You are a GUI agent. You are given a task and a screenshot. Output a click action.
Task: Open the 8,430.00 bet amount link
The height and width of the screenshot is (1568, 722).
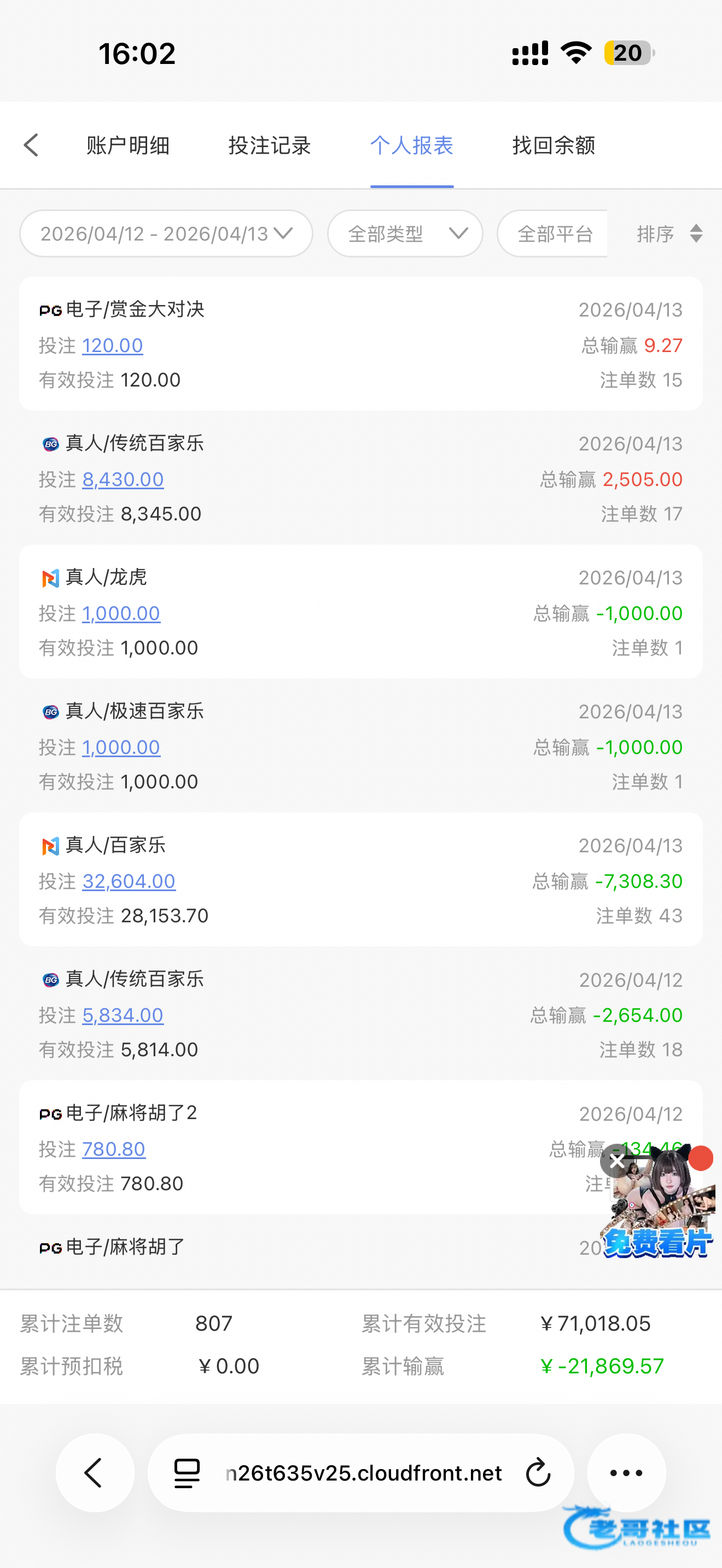click(x=123, y=479)
